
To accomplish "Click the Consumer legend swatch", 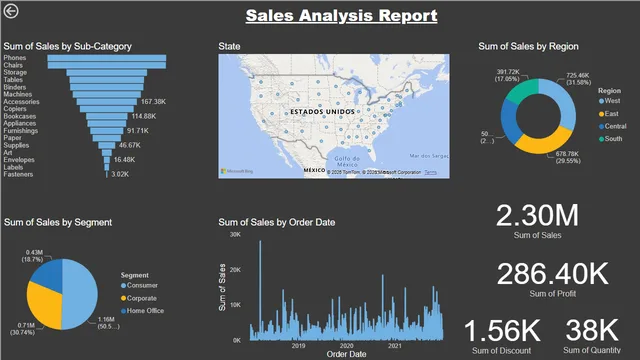I will (x=124, y=285).
